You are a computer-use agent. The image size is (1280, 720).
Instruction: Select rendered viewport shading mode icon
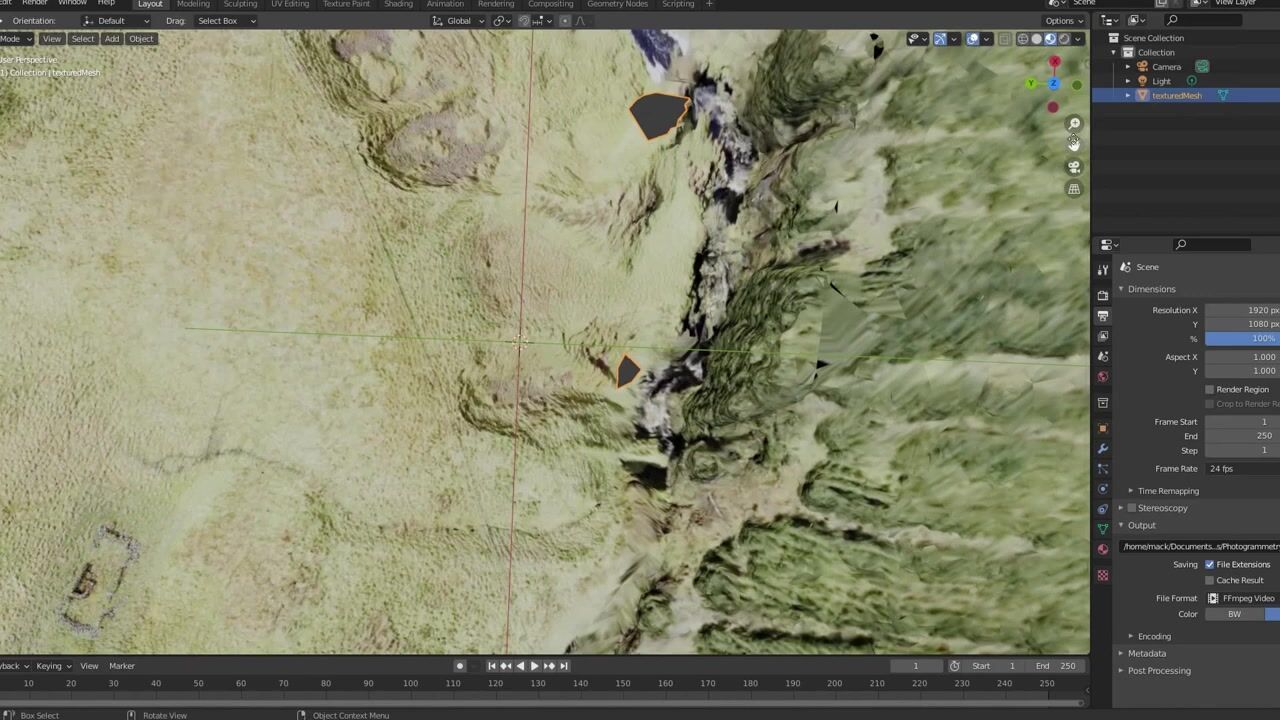coord(1064,39)
